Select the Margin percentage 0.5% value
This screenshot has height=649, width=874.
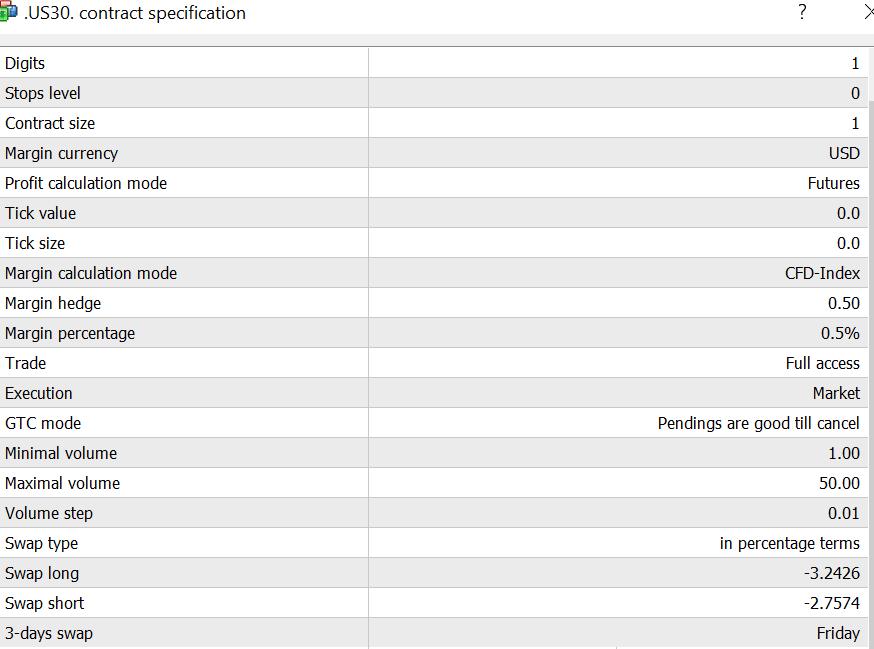pyautogui.click(x=840, y=333)
